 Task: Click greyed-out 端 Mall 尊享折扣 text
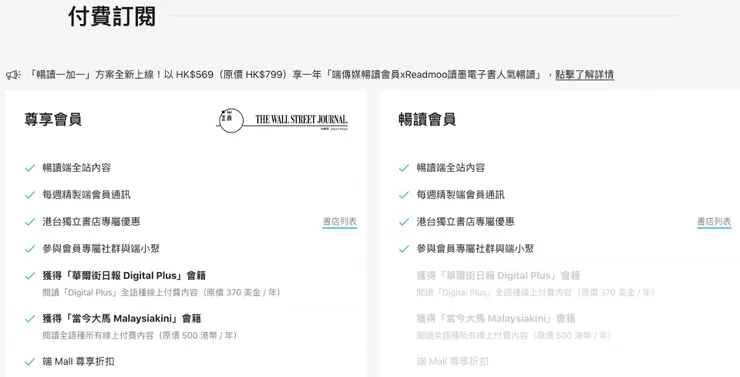click(x=453, y=361)
